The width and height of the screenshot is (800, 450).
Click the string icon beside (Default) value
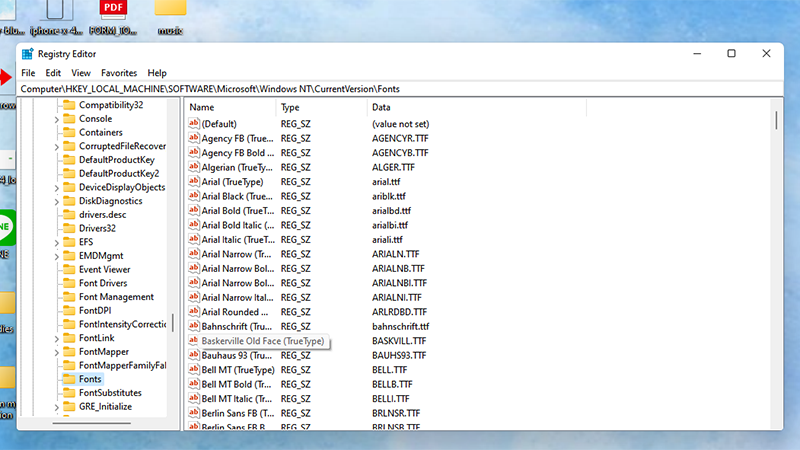tap(193, 123)
